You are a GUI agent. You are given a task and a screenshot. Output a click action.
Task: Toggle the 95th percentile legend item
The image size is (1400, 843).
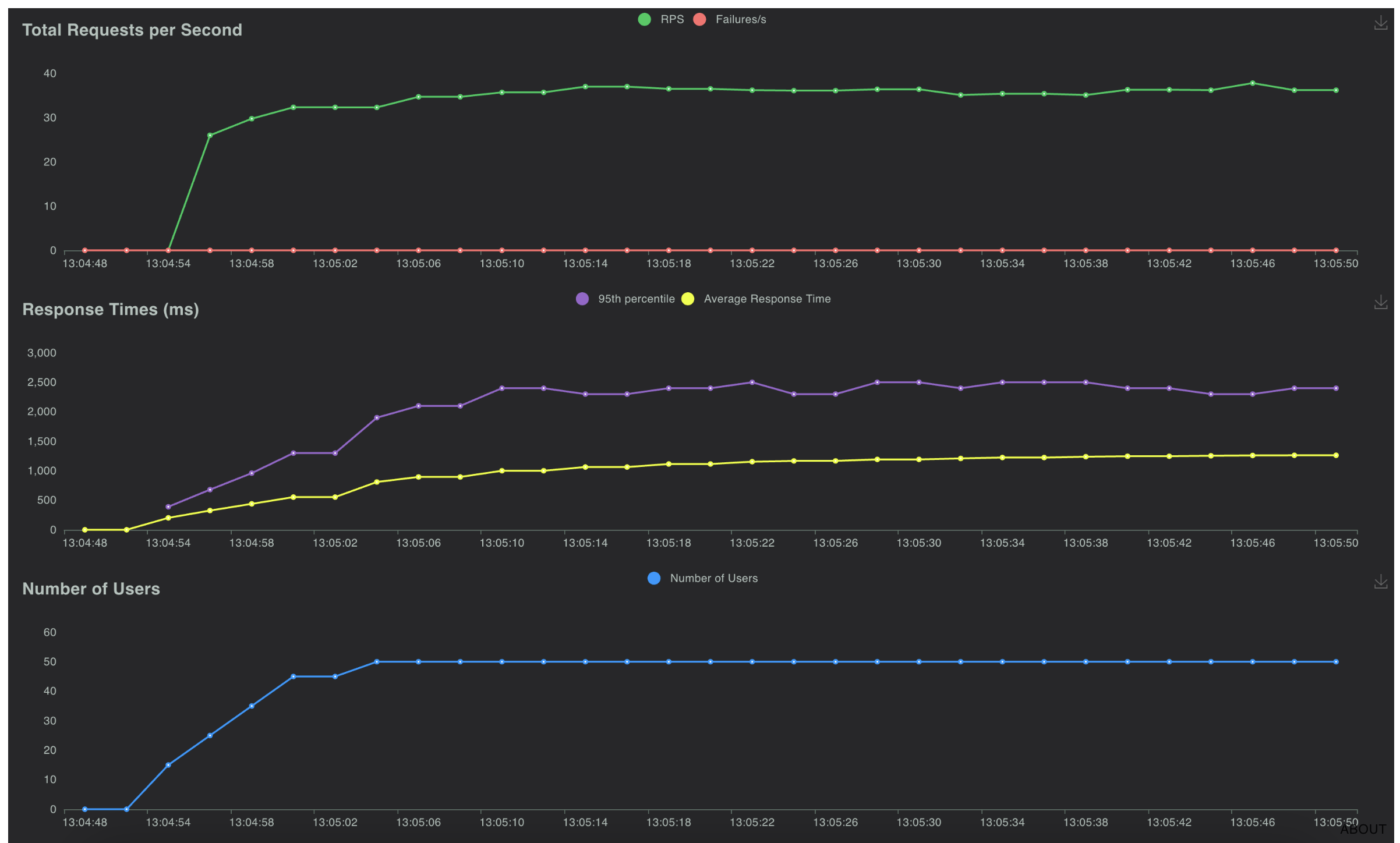point(625,299)
